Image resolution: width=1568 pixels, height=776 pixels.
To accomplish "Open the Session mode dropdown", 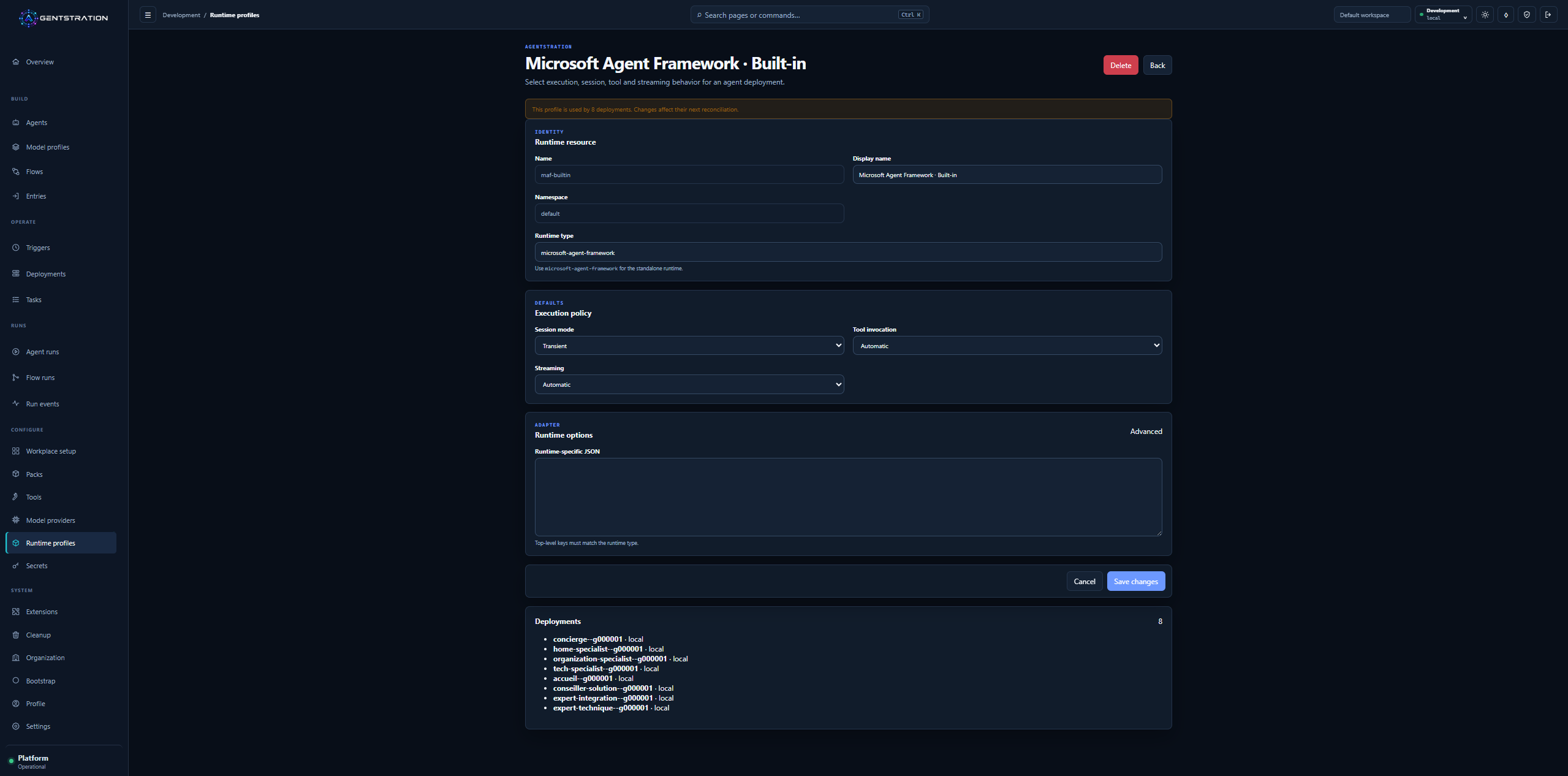I will [x=689, y=346].
